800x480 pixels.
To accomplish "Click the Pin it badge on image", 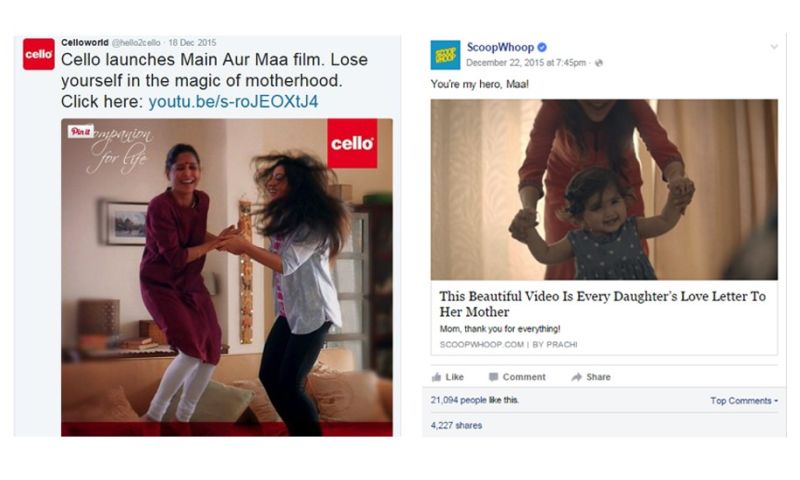I will pyautogui.click(x=81, y=132).
